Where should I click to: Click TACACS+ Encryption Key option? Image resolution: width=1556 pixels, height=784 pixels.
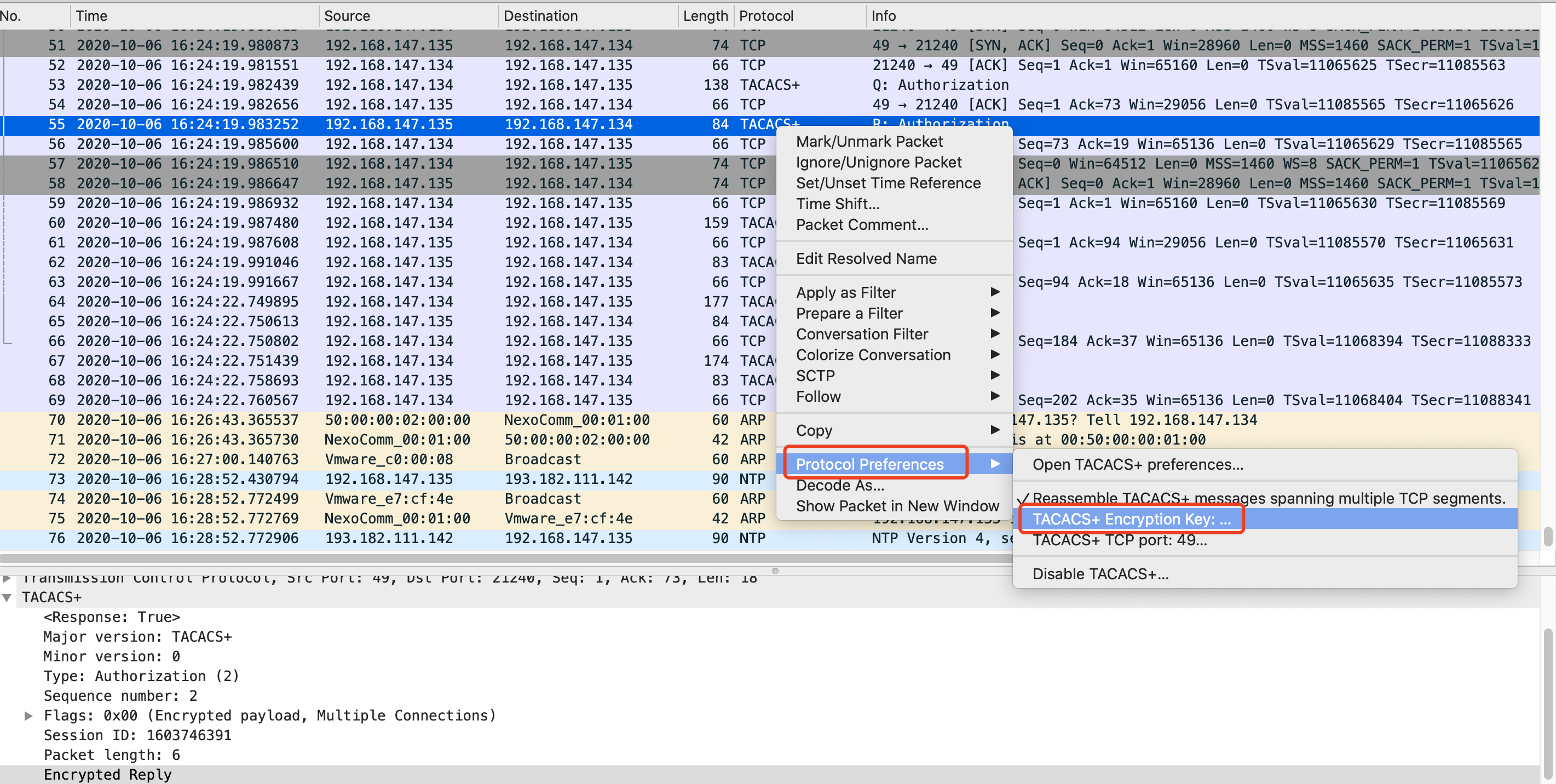point(1264,519)
